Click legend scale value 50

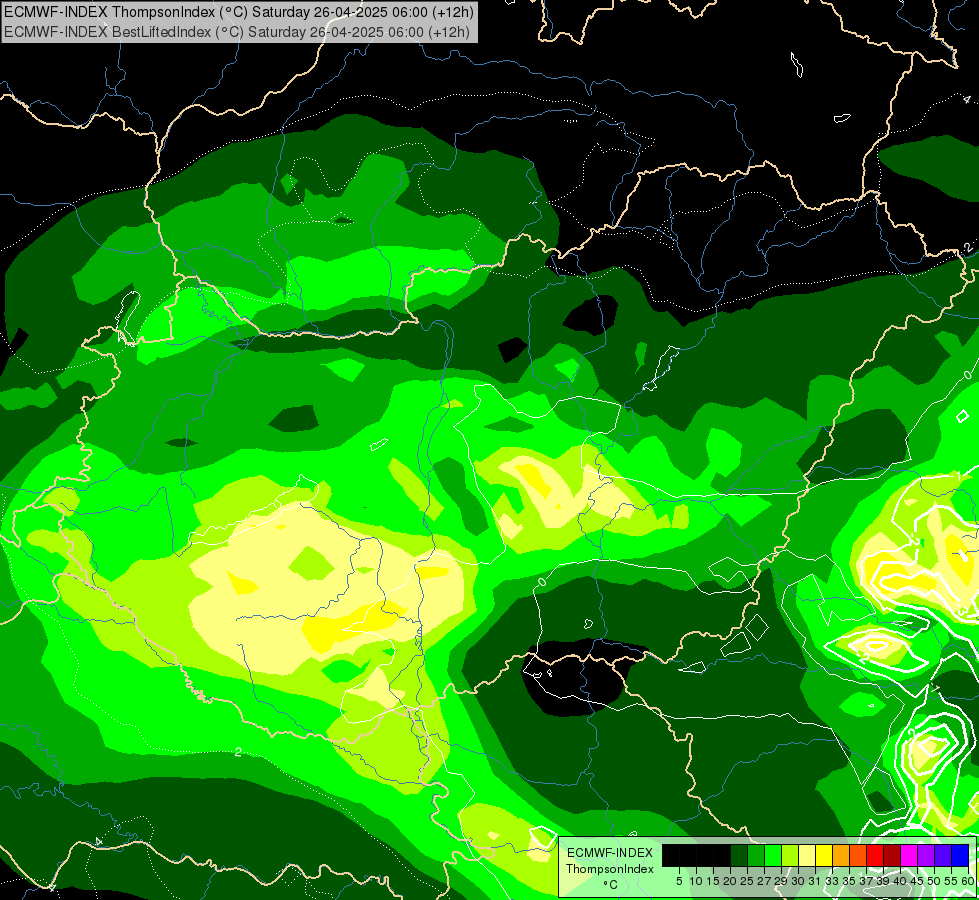pos(934,881)
